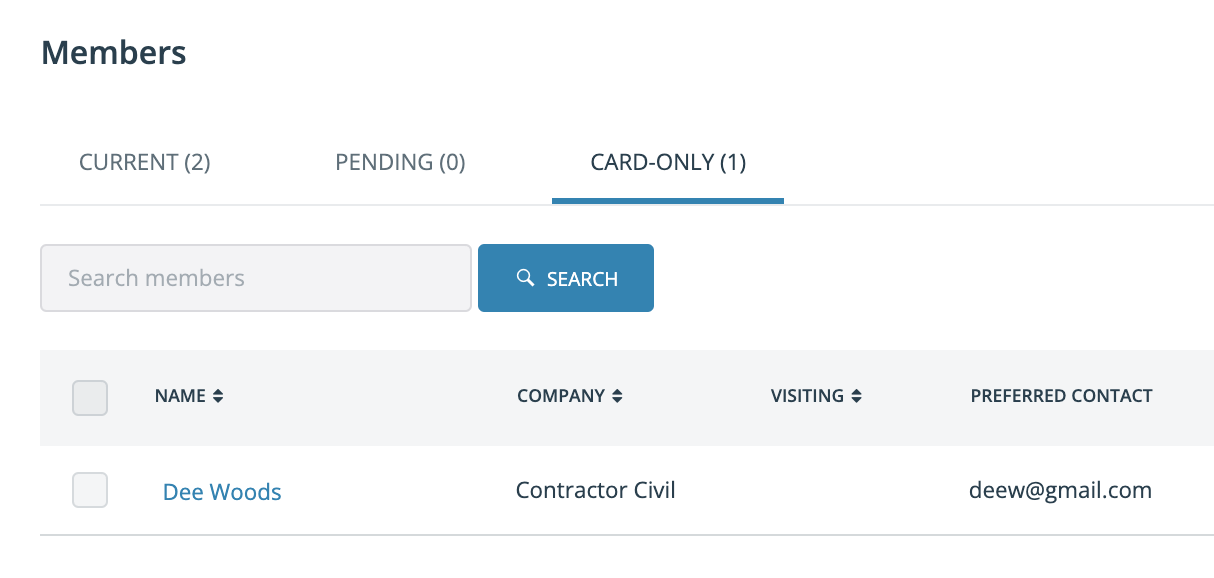Focus the Search members input field
This screenshot has height=578, width=1214.
[x=256, y=278]
